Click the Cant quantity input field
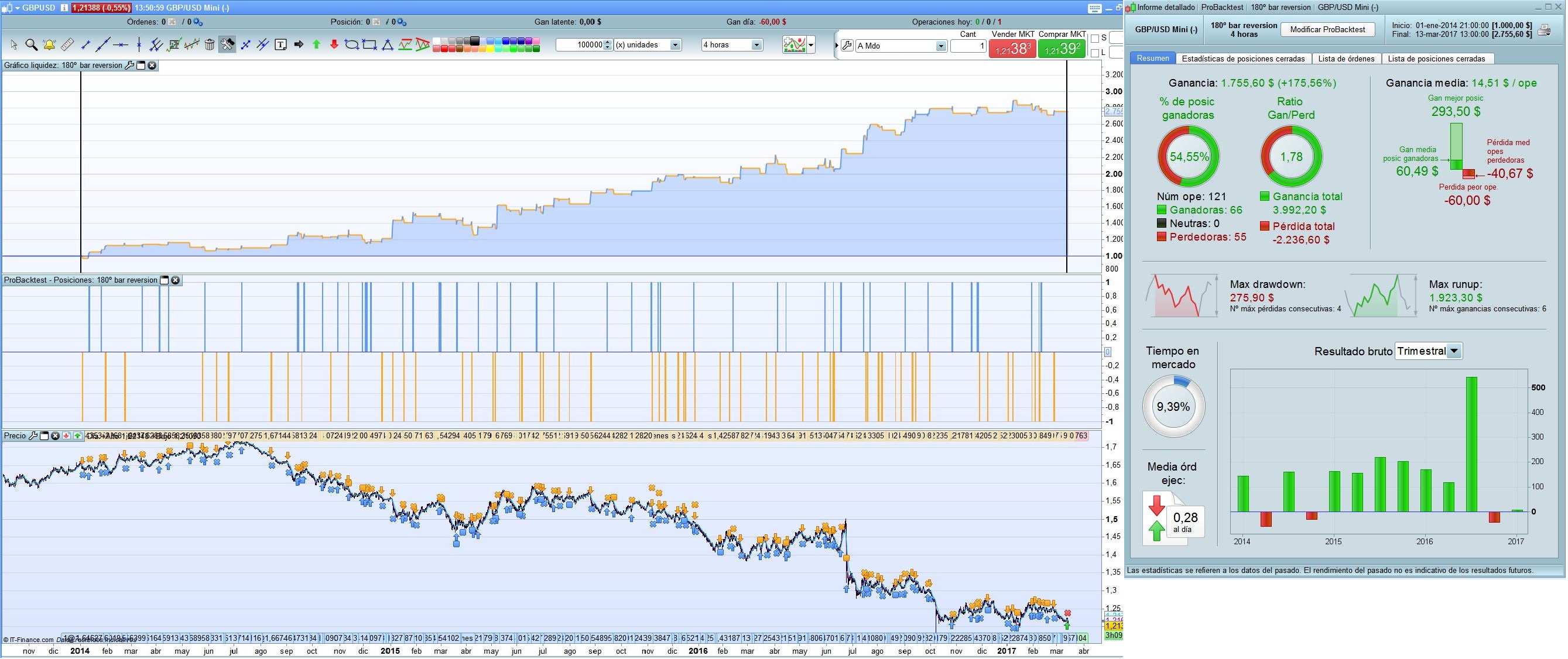 coord(968,46)
